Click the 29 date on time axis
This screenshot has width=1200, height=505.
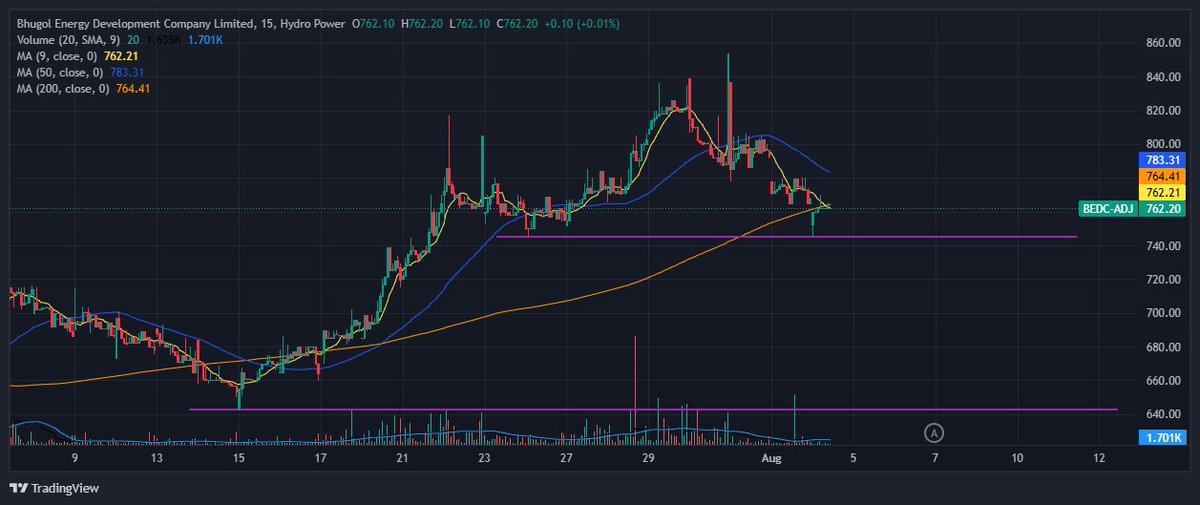pyautogui.click(x=648, y=457)
